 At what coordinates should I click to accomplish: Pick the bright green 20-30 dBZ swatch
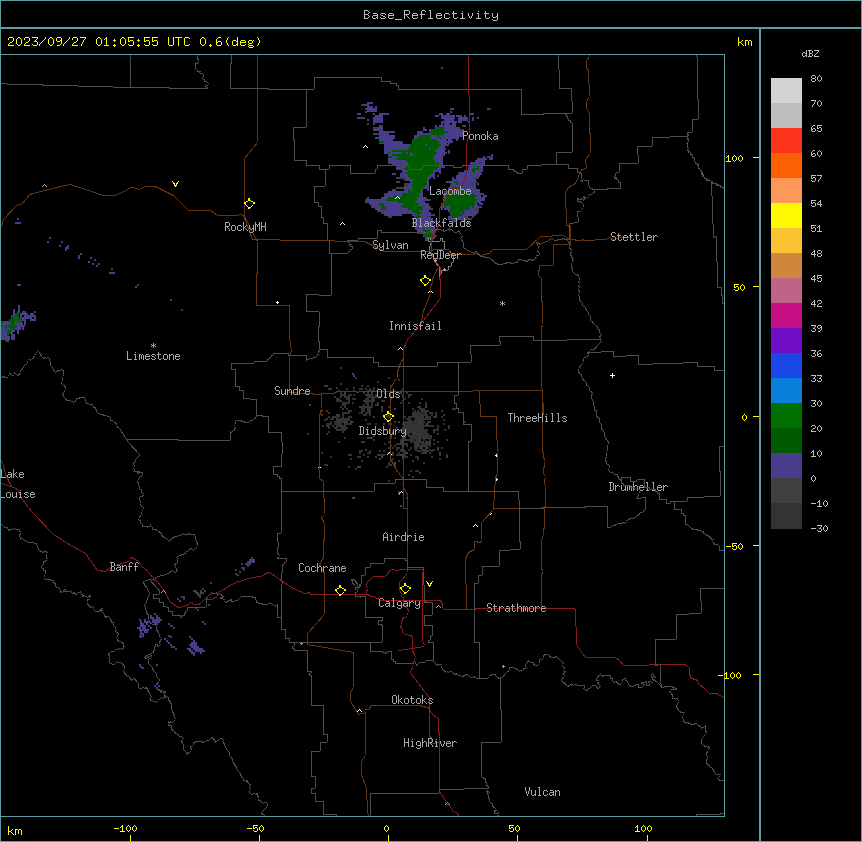[786, 416]
